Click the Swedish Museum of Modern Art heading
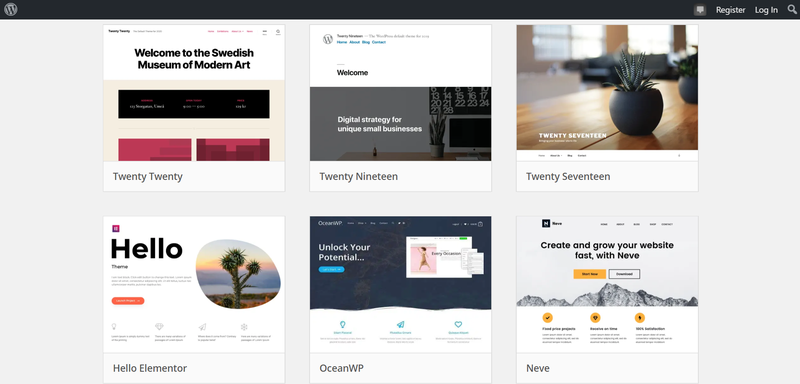 (x=194, y=59)
